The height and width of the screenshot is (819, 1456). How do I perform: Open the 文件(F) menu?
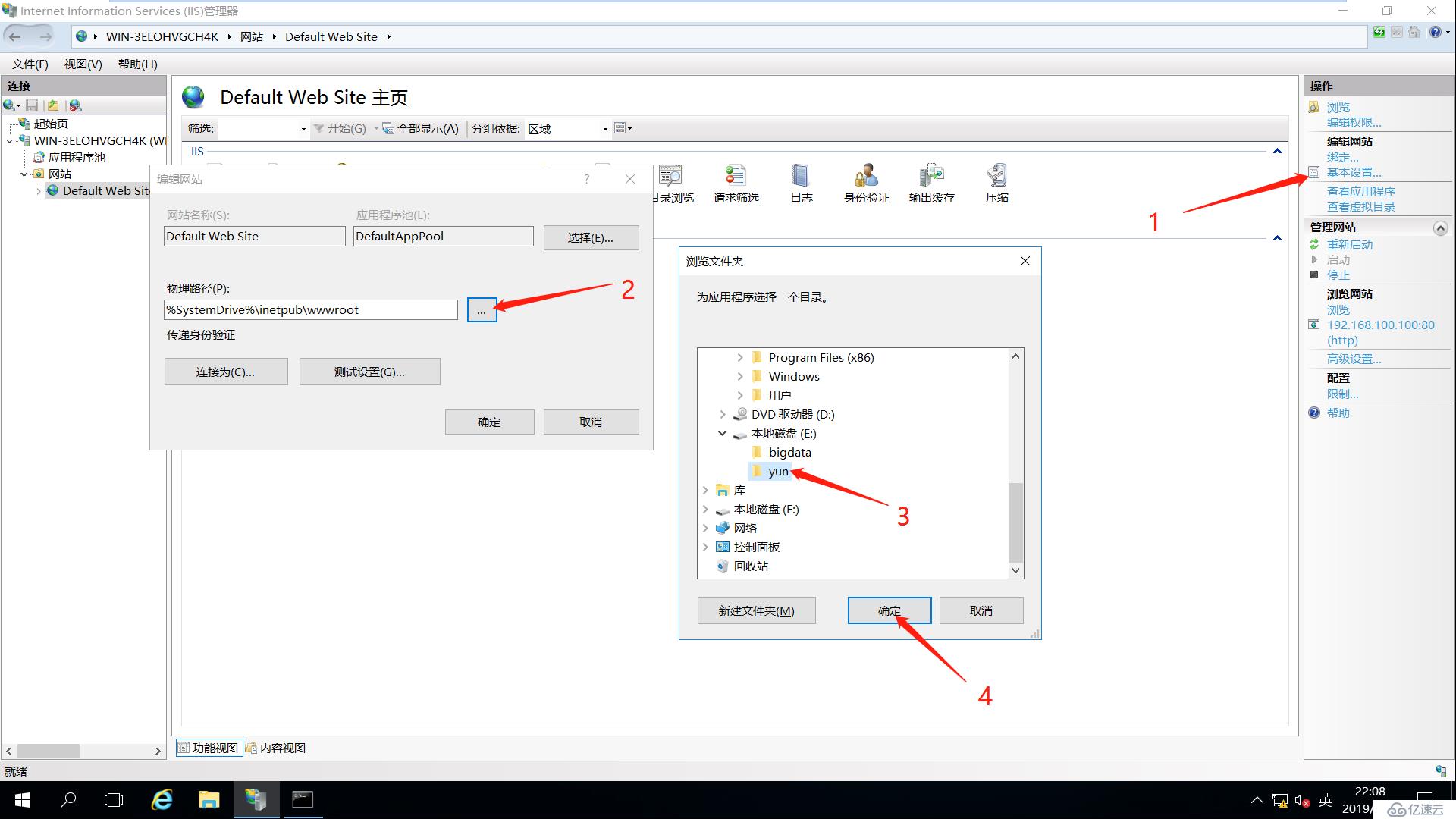[x=30, y=64]
